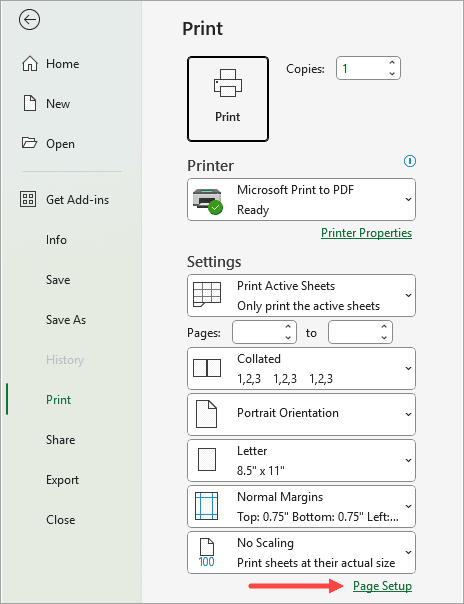Select New in the sidebar

click(x=58, y=104)
